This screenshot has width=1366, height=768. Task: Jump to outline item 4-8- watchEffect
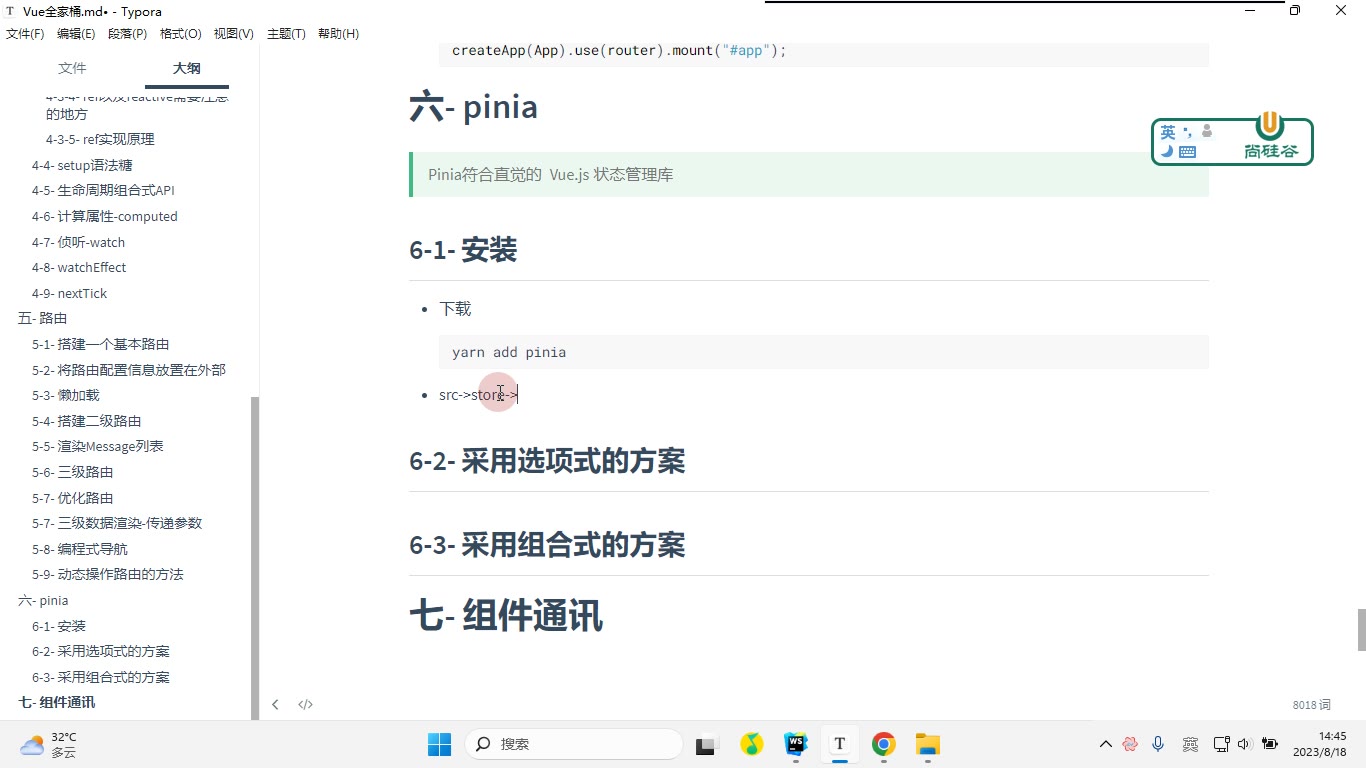pyautogui.click(x=79, y=268)
